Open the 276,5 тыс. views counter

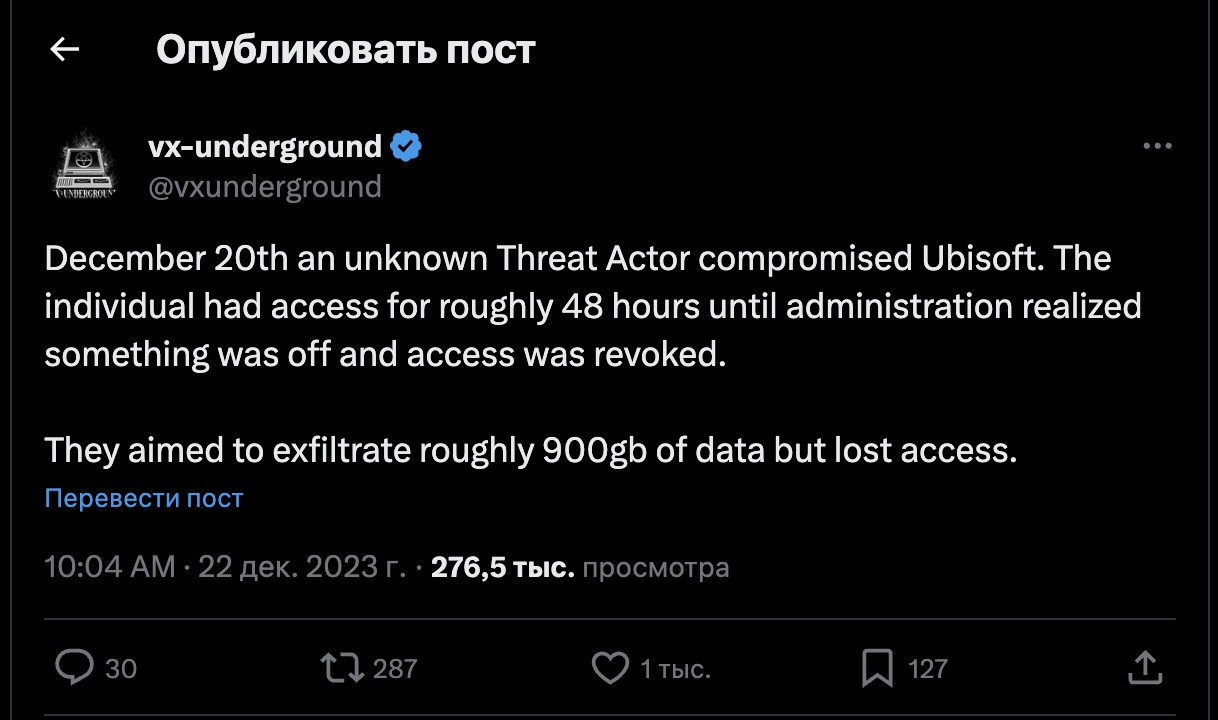(x=501, y=568)
